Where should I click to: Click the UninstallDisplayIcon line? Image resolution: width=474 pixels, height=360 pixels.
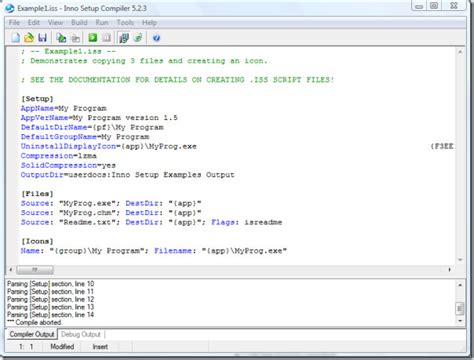[109, 146]
